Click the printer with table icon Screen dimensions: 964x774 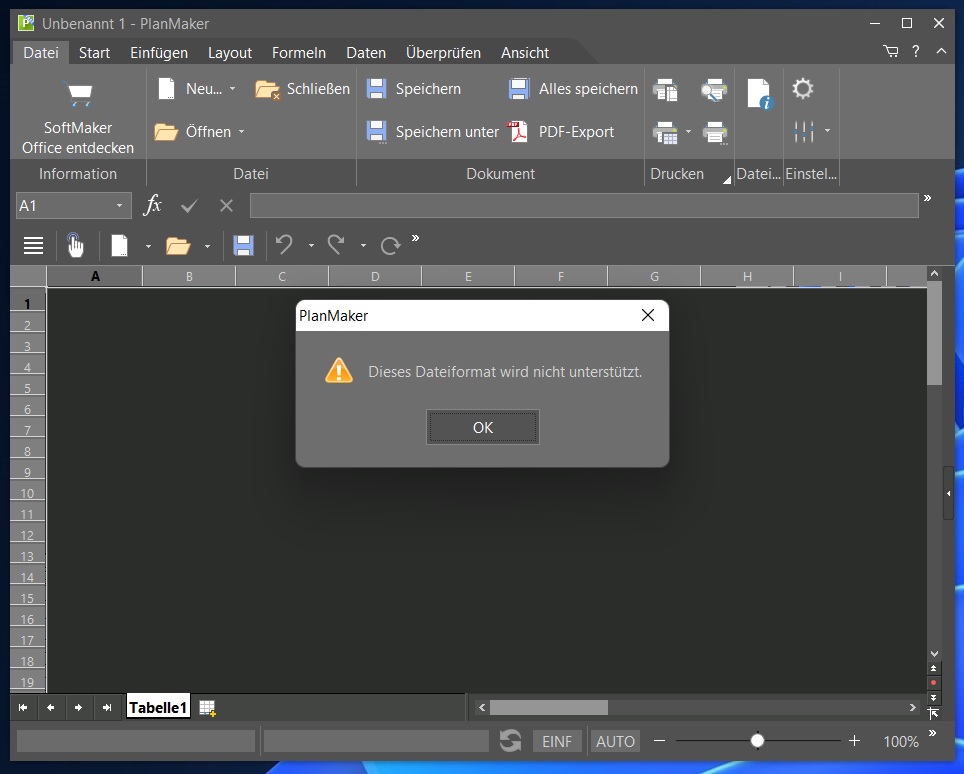(665, 132)
